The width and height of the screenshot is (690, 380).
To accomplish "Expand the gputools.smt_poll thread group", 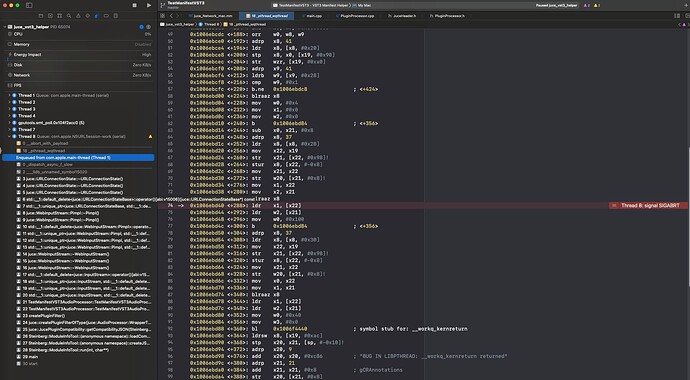I will (x=9, y=123).
